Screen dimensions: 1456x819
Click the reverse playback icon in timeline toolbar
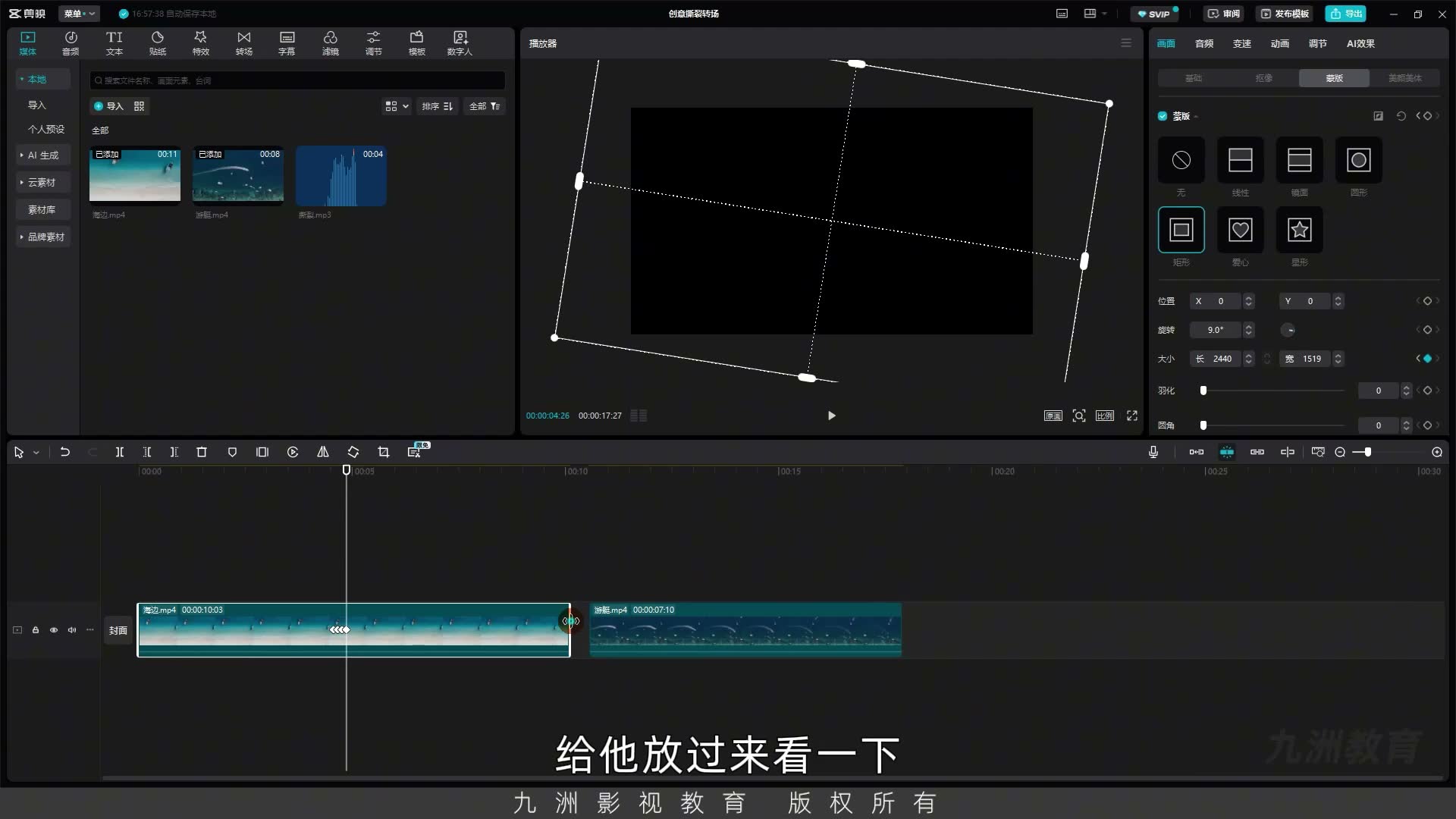point(293,452)
